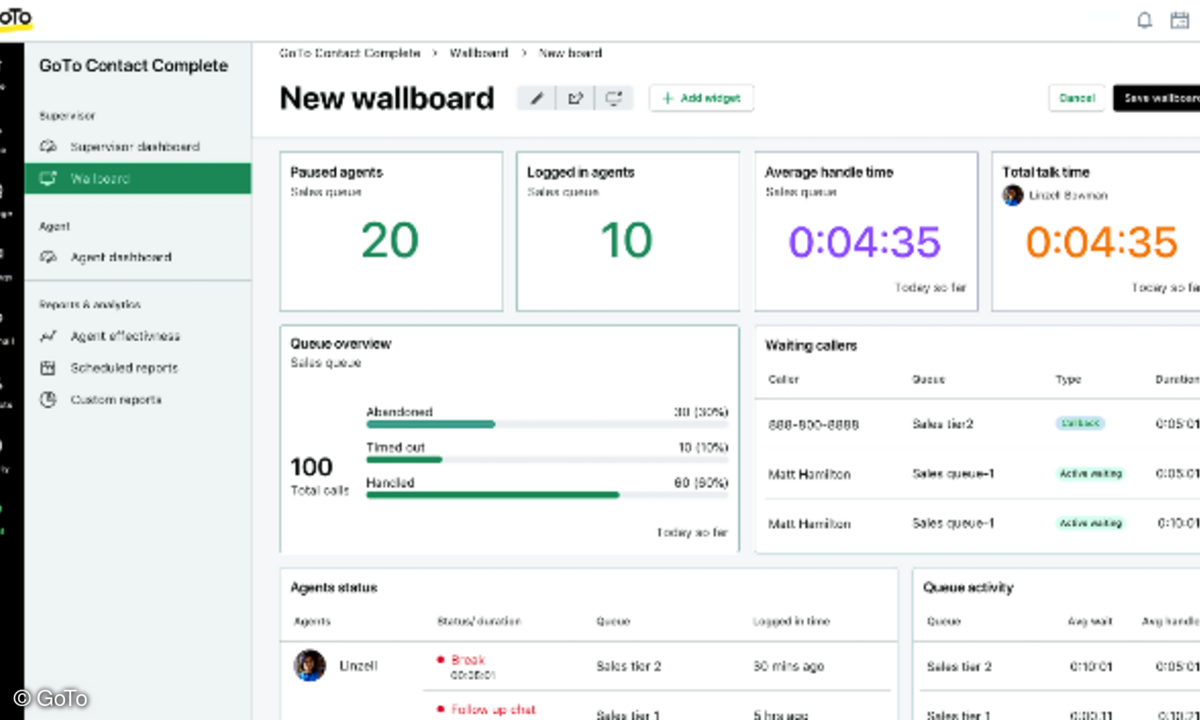Click the Logged in time column header

791,622
